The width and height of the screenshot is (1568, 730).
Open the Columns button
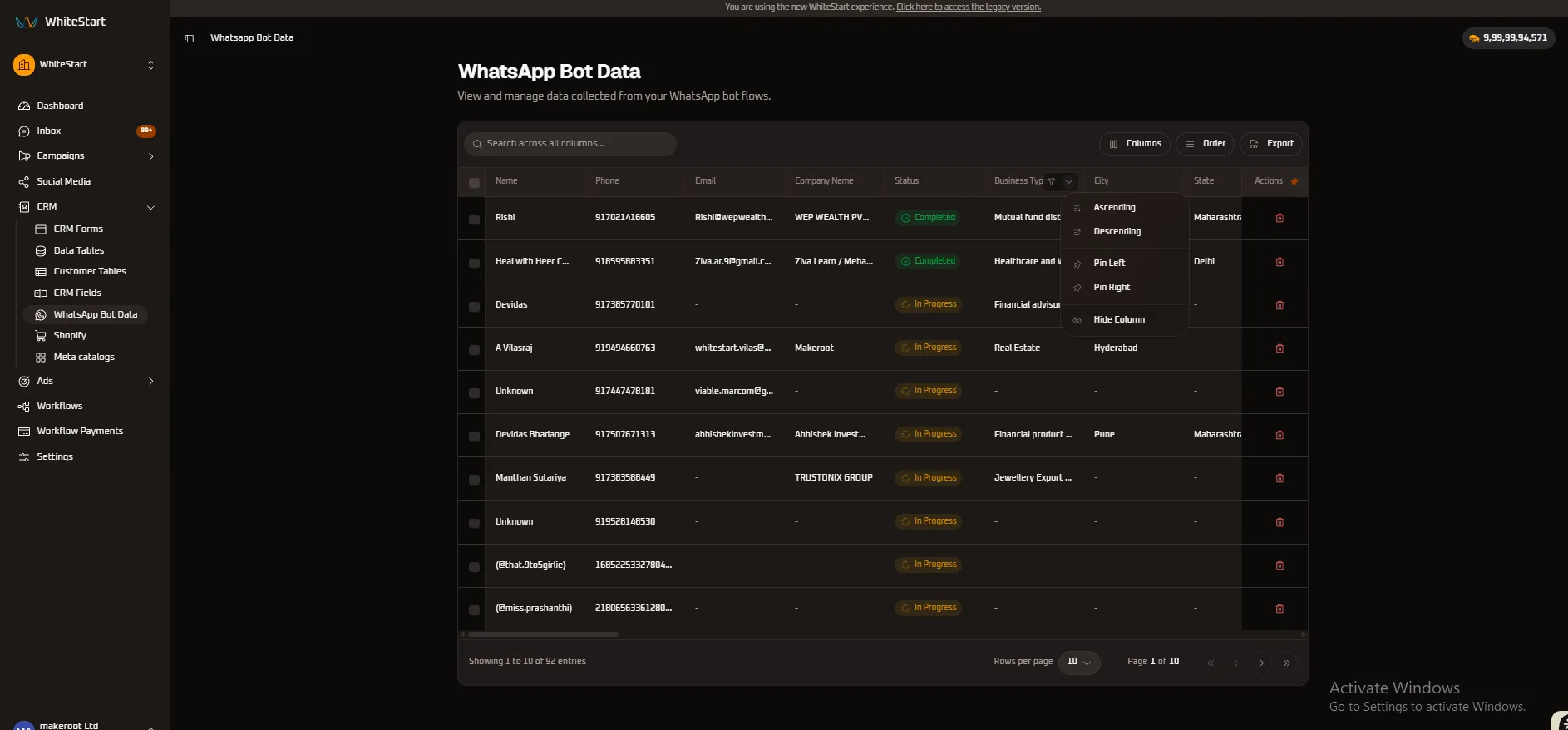1135,145
